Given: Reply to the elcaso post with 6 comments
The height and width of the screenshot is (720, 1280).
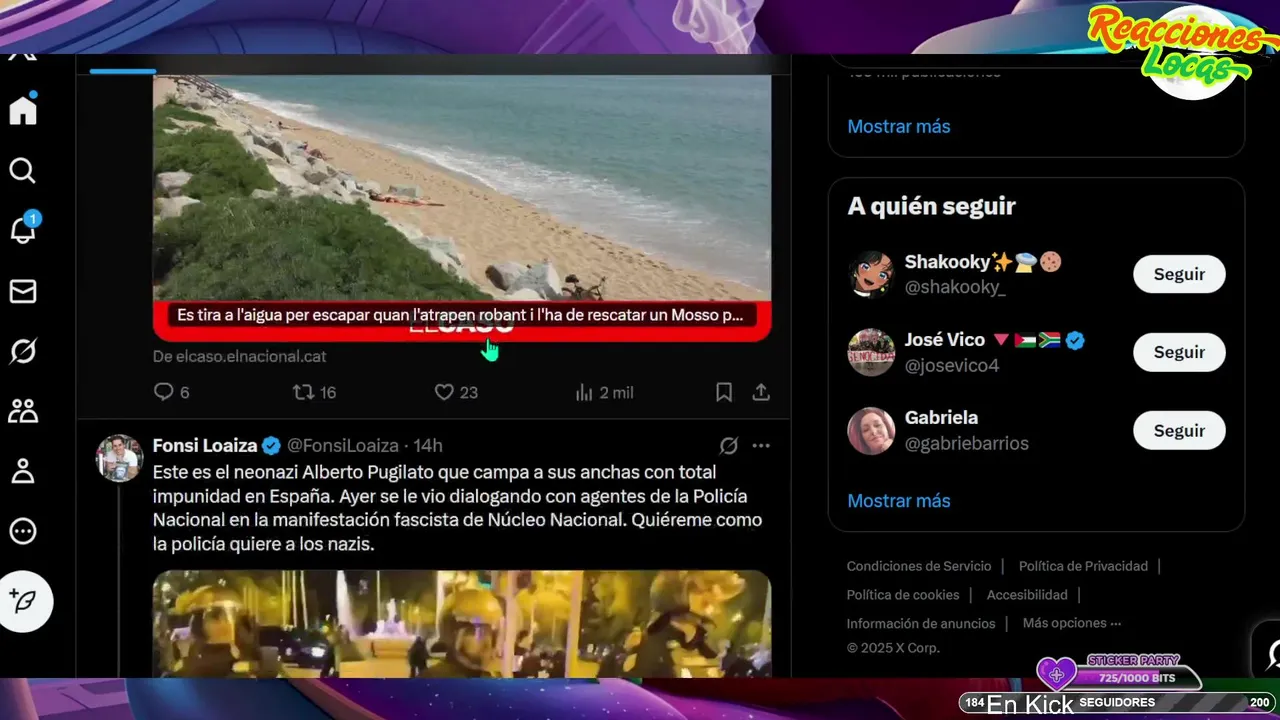Looking at the screenshot, I should click(171, 392).
